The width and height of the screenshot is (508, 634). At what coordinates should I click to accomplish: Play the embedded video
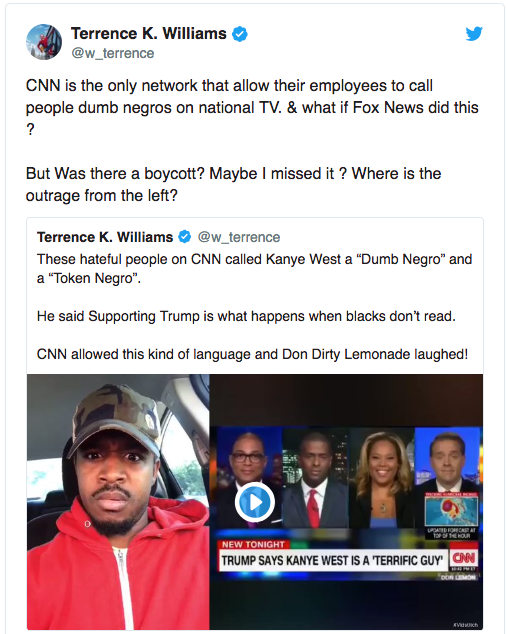(255, 502)
